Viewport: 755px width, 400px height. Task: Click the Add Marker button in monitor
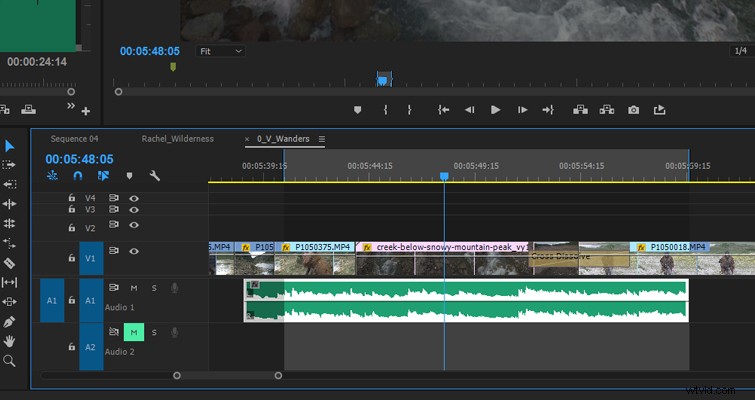pyautogui.click(x=357, y=110)
